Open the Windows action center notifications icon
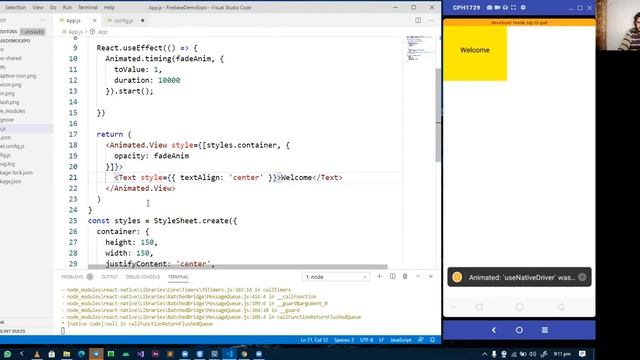This screenshot has height=360, width=640. click(582, 354)
